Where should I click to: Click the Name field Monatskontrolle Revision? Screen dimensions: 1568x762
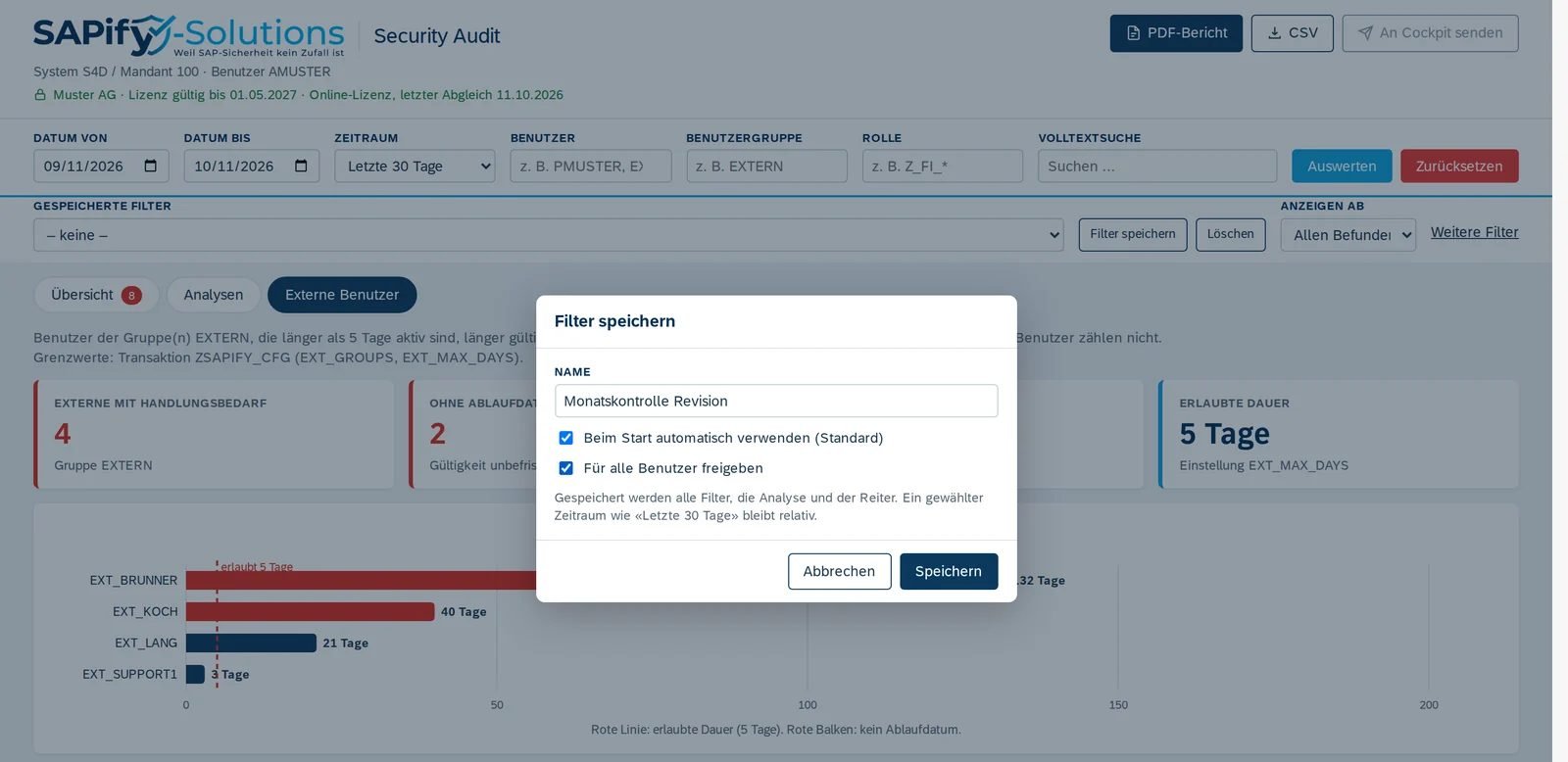pyautogui.click(x=776, y=401)
